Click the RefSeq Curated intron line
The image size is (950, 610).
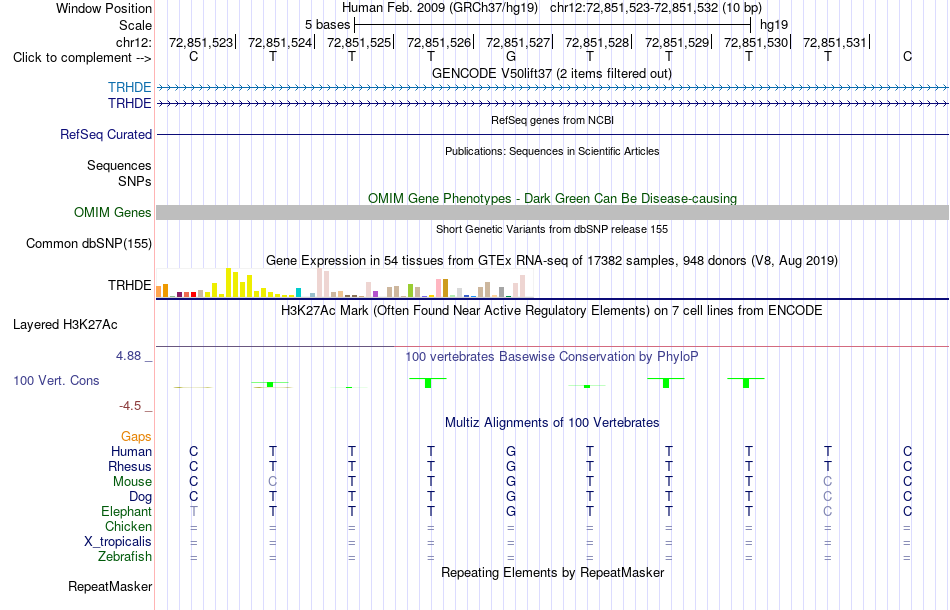click(553, 134)
